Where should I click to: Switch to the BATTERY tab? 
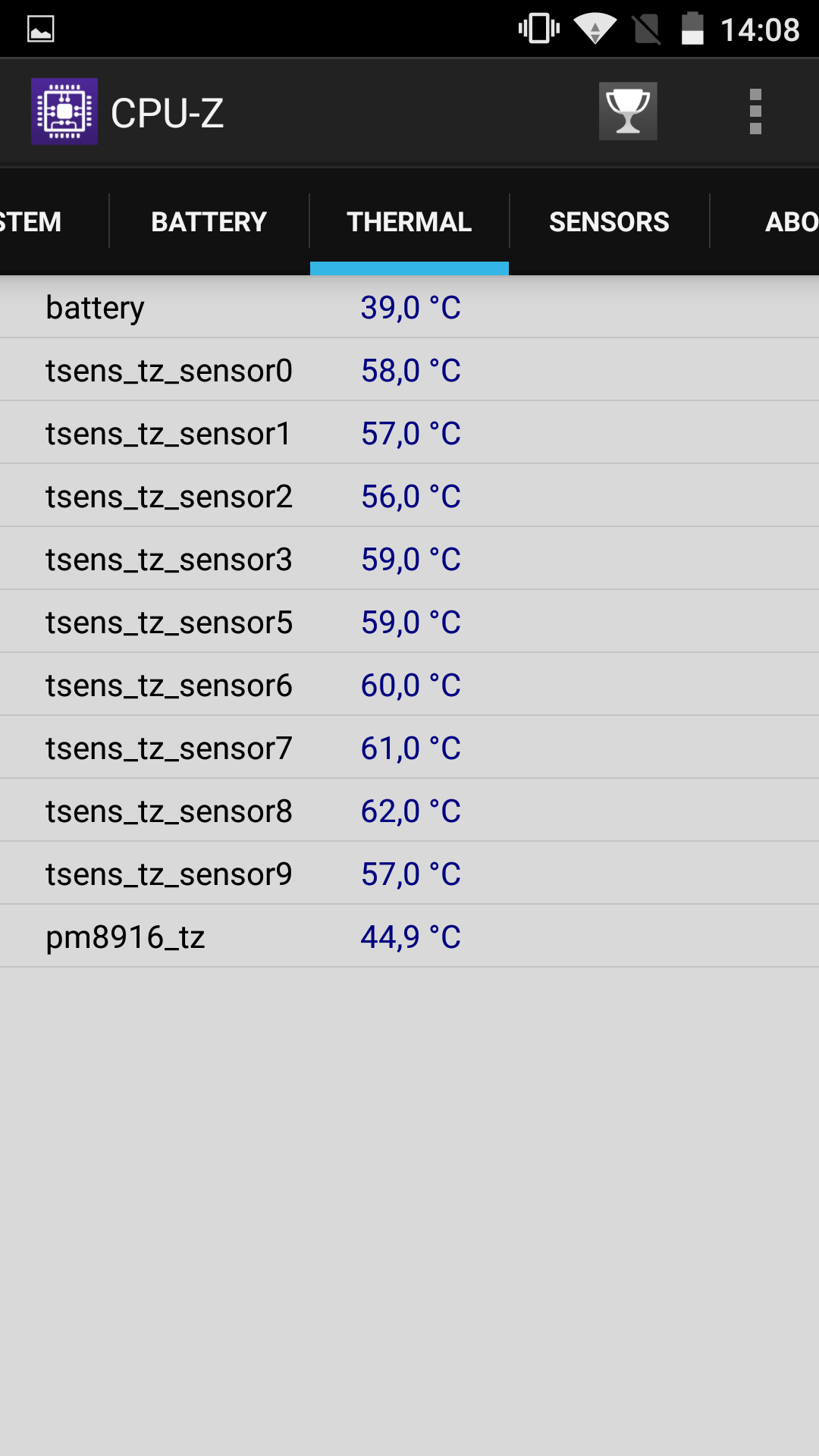click(x=209, y=221)
